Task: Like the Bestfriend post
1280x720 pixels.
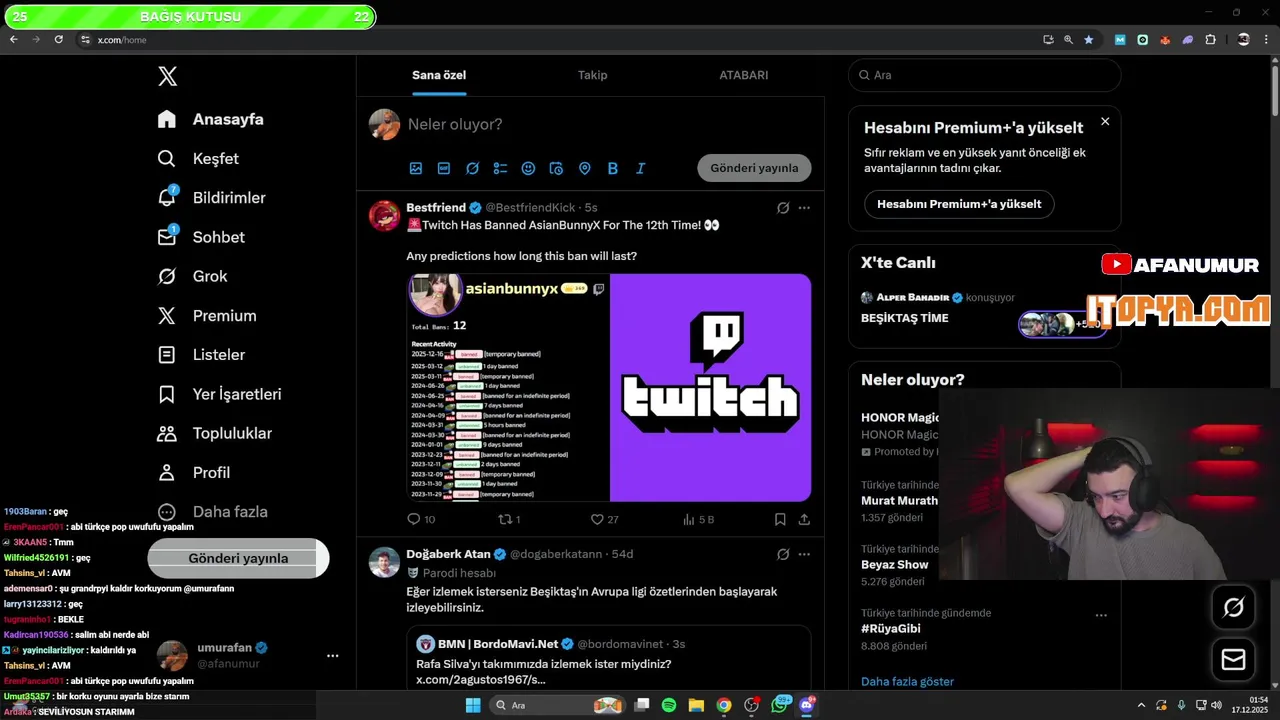Action: (604, 519)
